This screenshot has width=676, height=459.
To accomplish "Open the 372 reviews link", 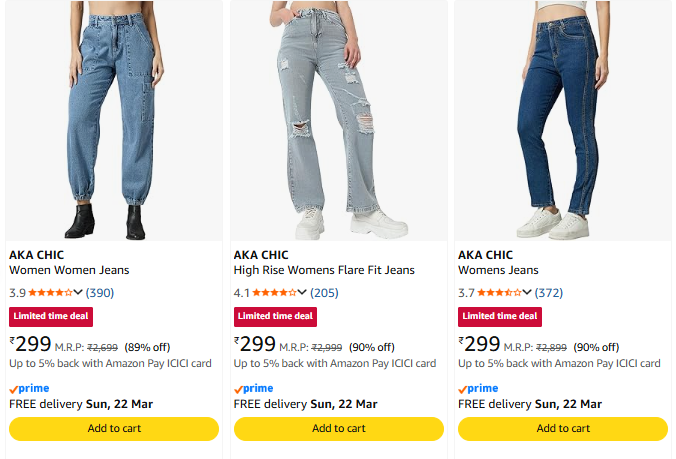I will click(549, 293).
